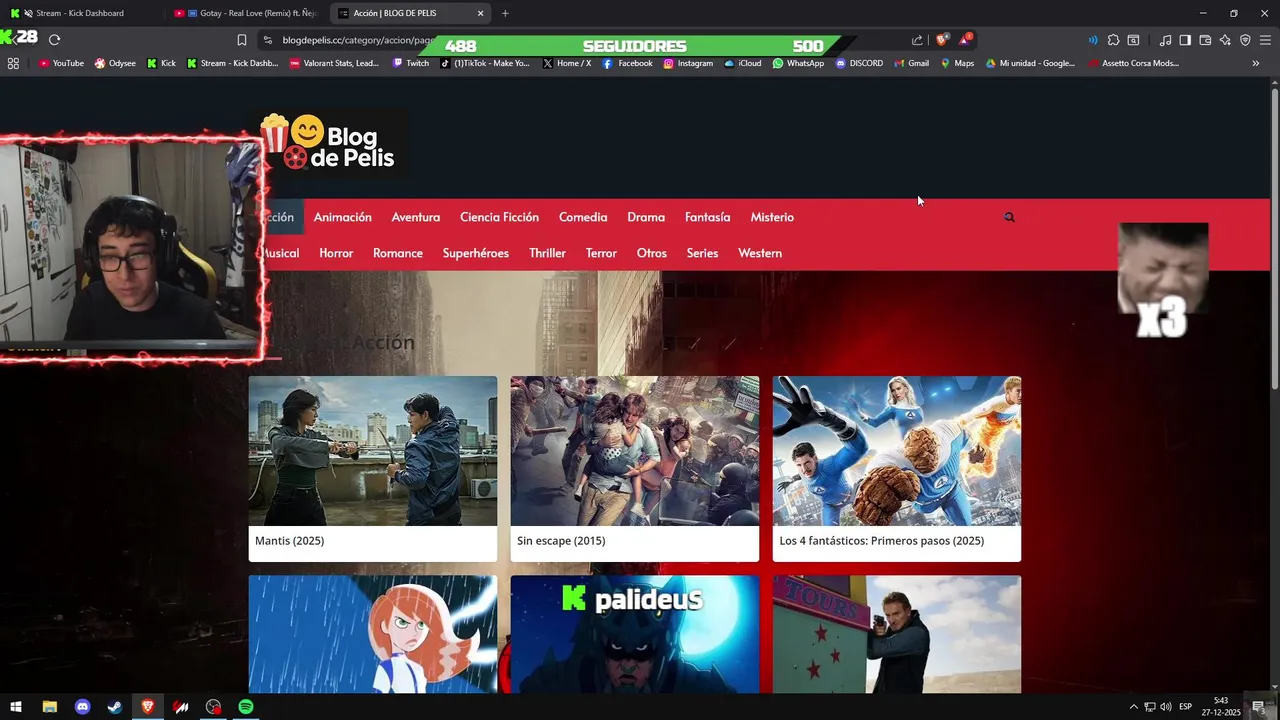Open the Stream - Kick Dashb... bookmark
Image resolution: width=1280 pixels, height=720 pixels.
[x=232, y=63]
